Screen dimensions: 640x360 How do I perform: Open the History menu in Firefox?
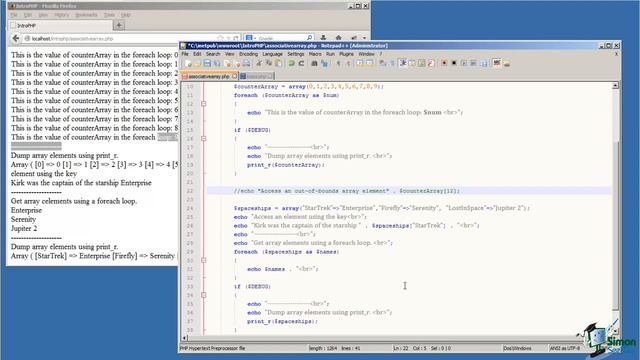62,15
